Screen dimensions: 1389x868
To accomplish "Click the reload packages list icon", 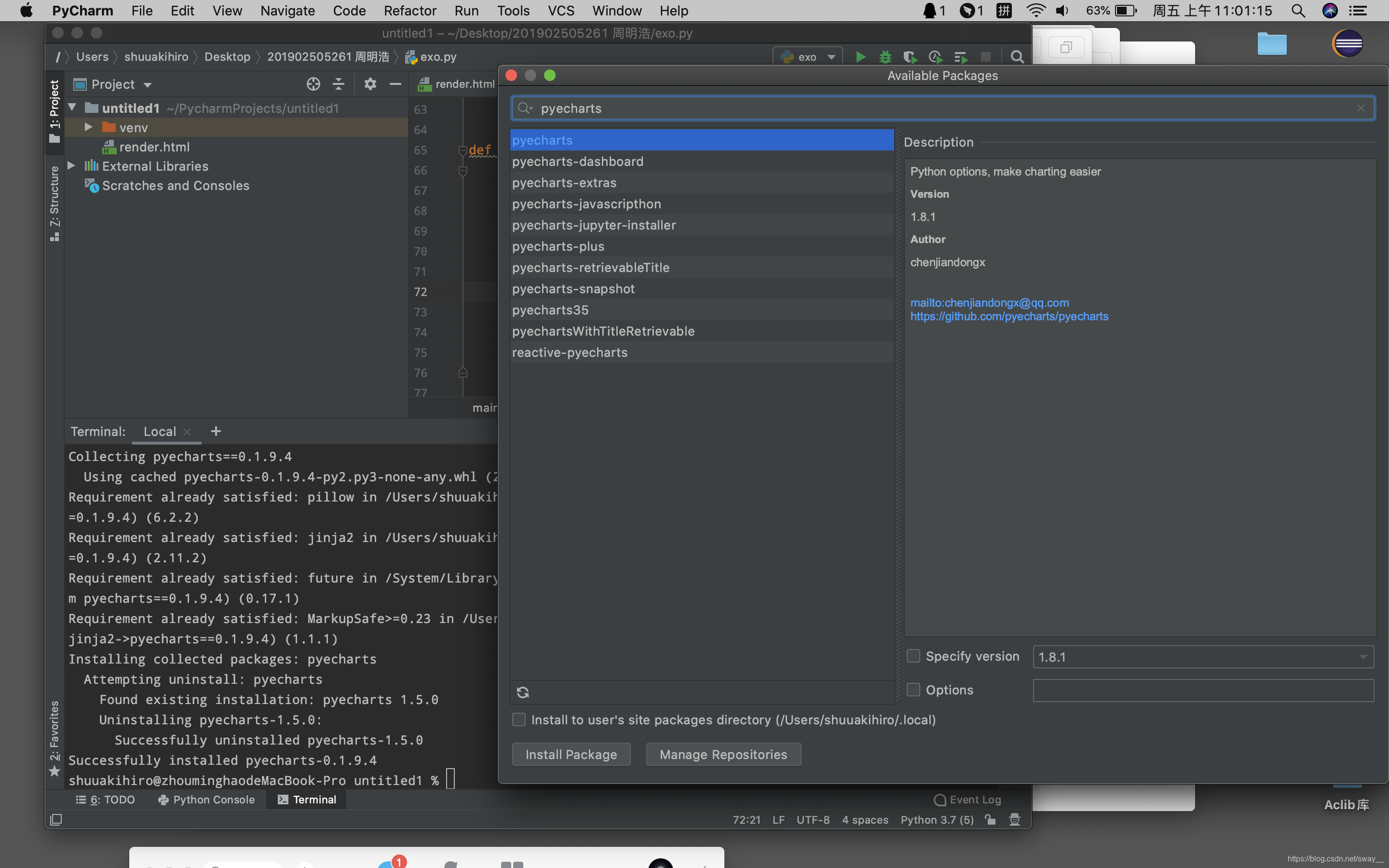I will (522, 692).
